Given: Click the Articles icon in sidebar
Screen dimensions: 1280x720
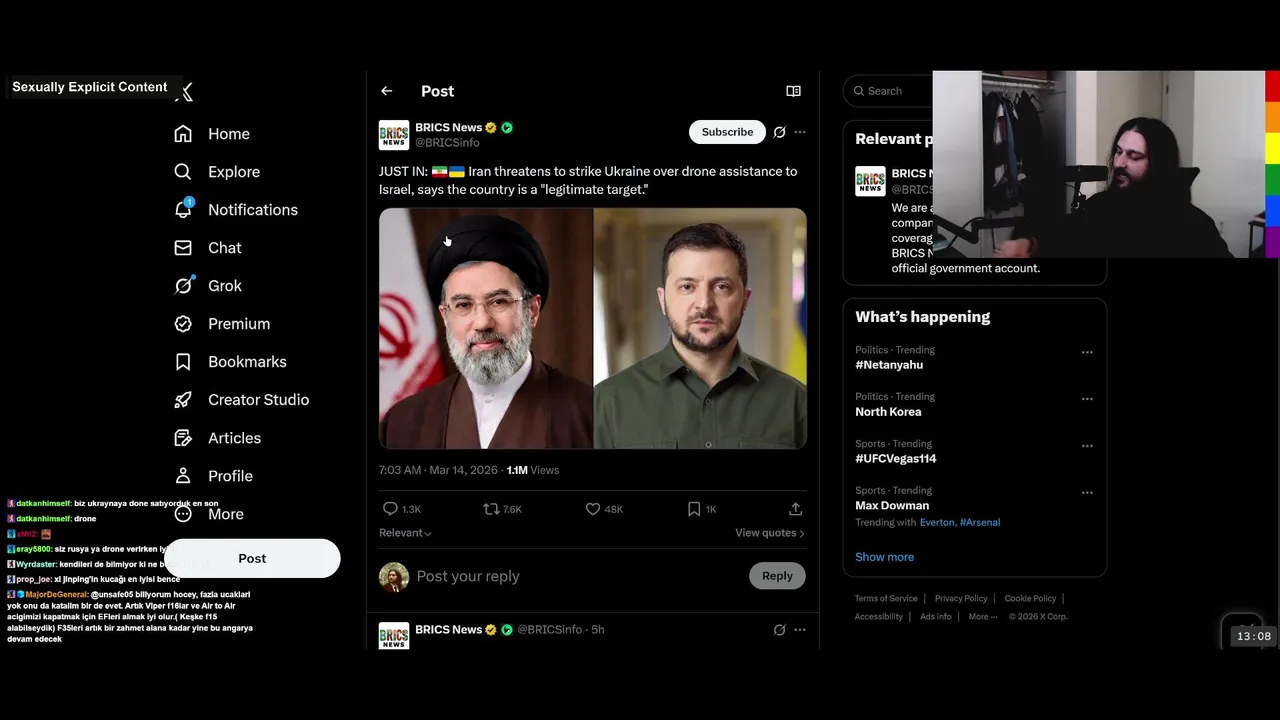Looking at the screenshot, I should click(x=183, y=438).
